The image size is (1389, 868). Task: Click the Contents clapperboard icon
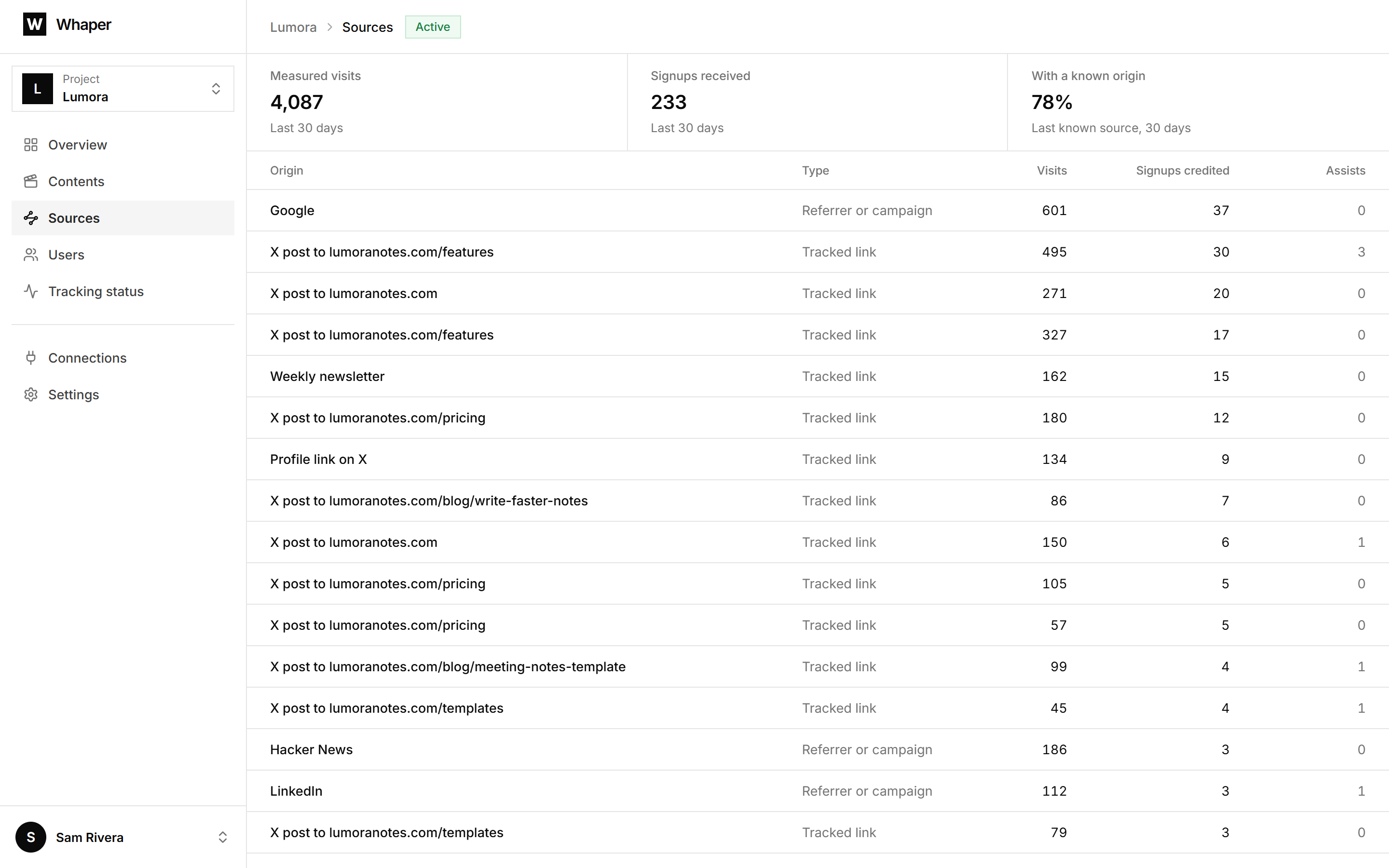(x=31, y=181)
